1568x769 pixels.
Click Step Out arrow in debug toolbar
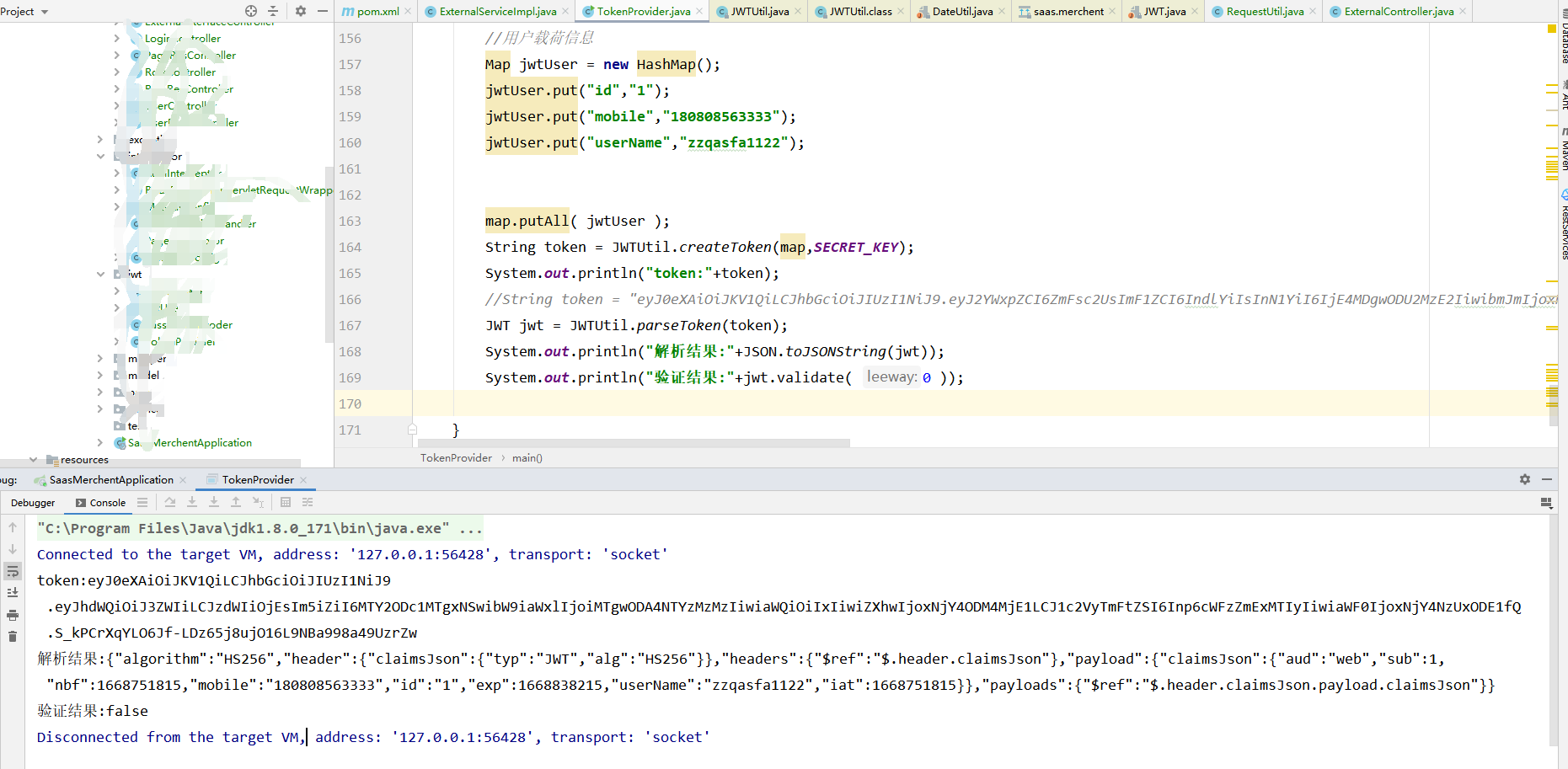click(x=236, y=502)
